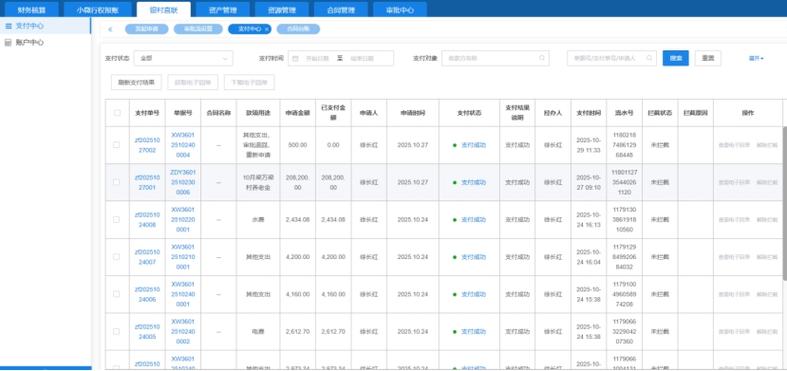This screenshot has width=787, height=371.
Task: Open the 资产管理 top tab
Action: coord(223,10)
